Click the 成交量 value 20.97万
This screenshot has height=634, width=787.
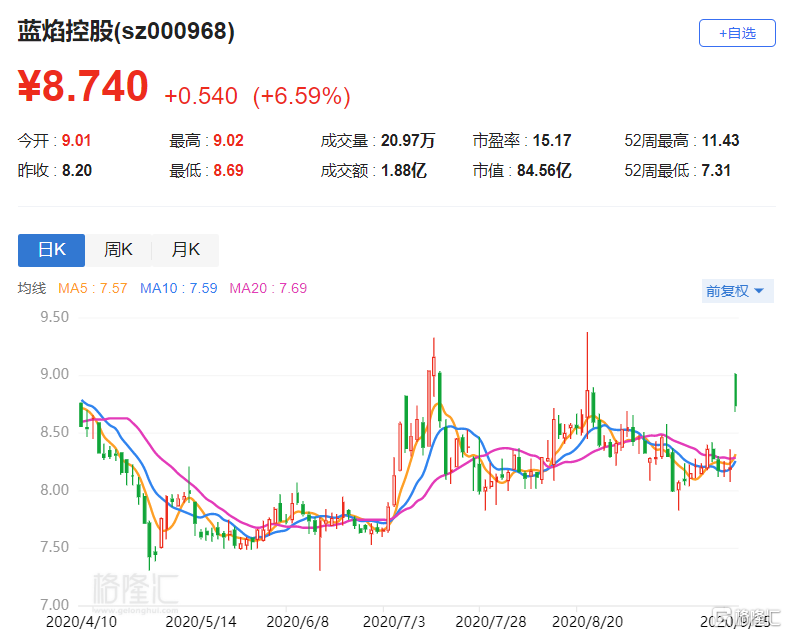coord(408,141)
